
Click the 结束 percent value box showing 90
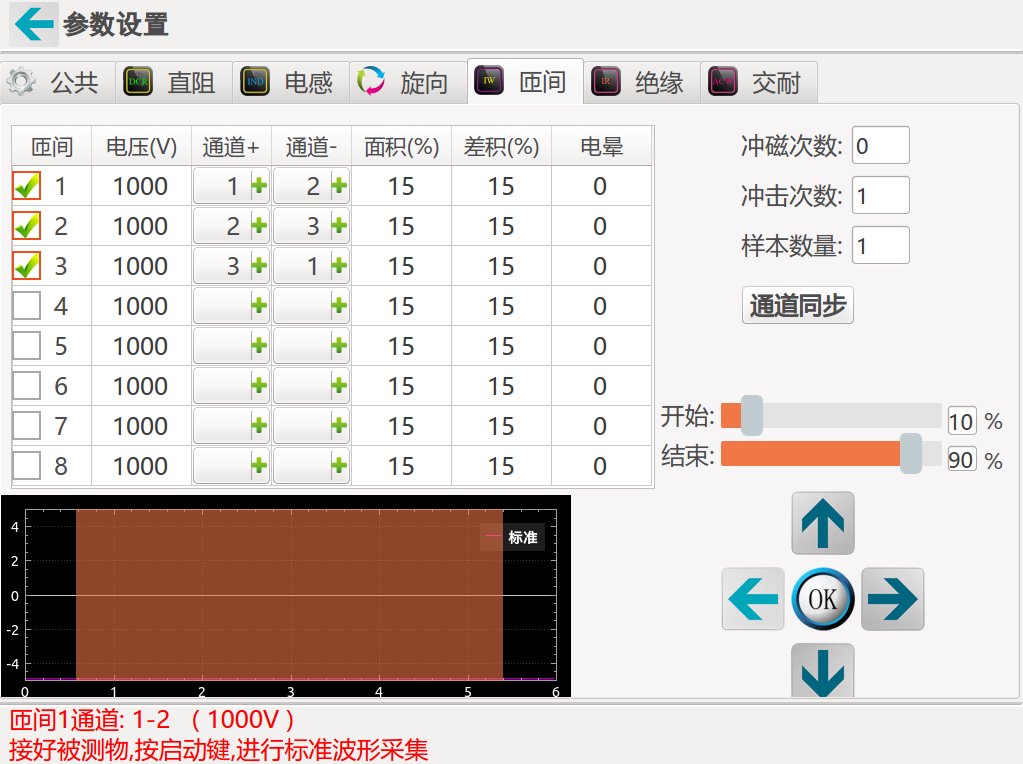pos(962,459)
